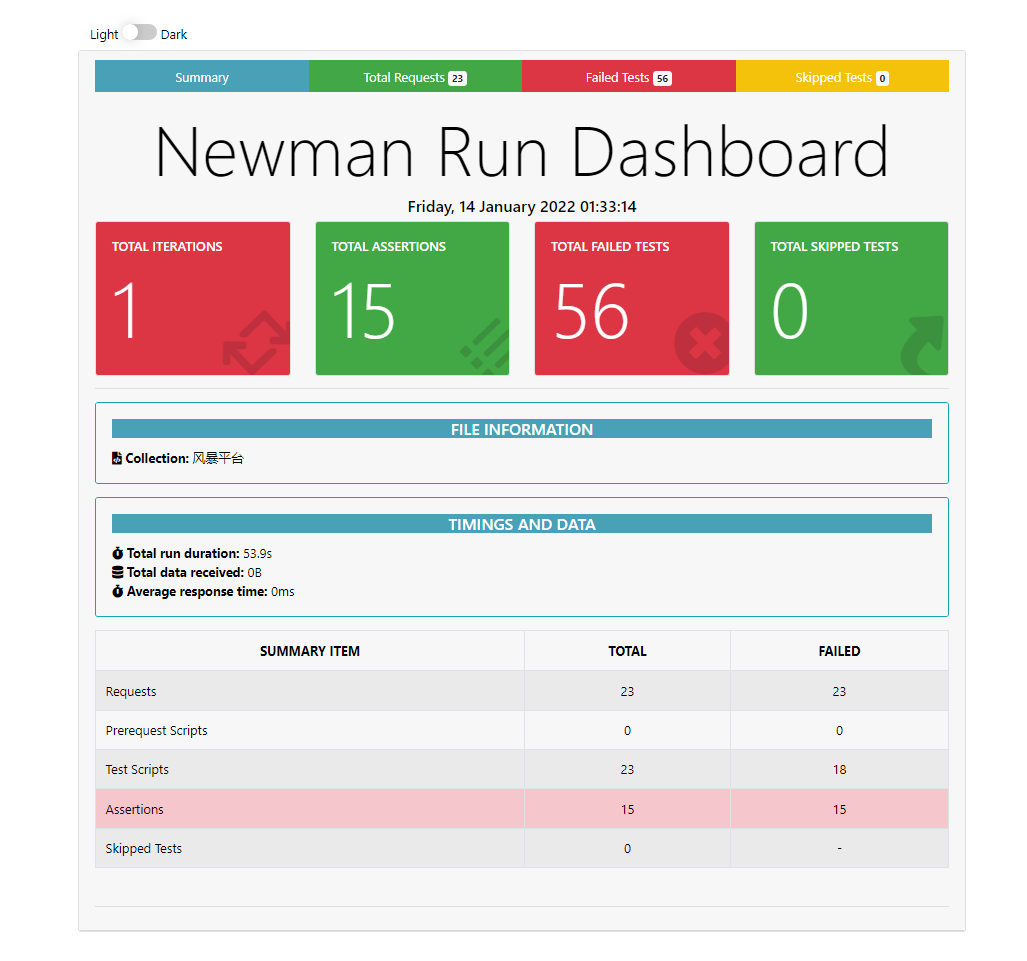Open the Summary tab
Image resolution: width=1027 pixels, height=961 pixels.
(202, 77)
